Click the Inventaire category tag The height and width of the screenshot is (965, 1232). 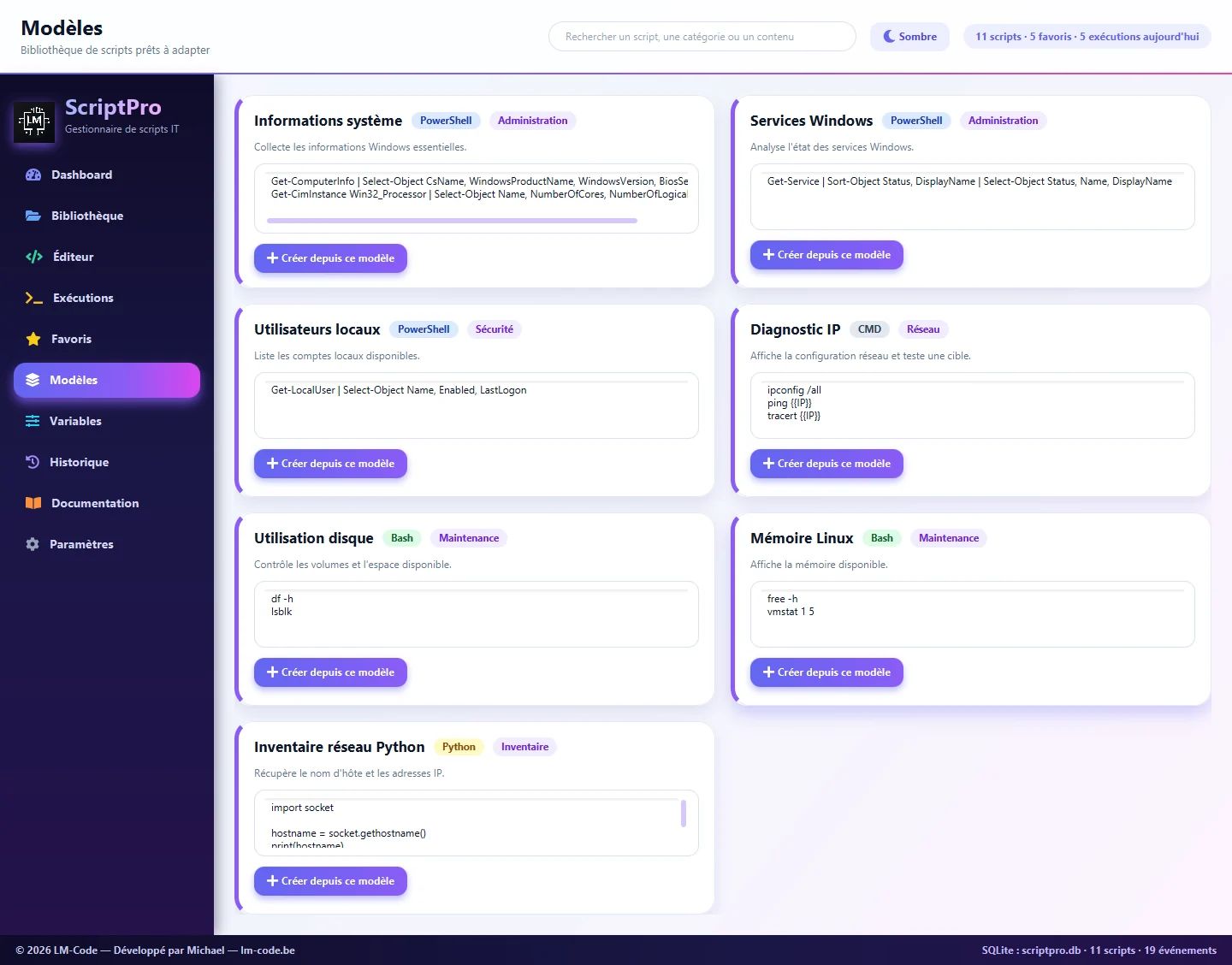[524, 747]
